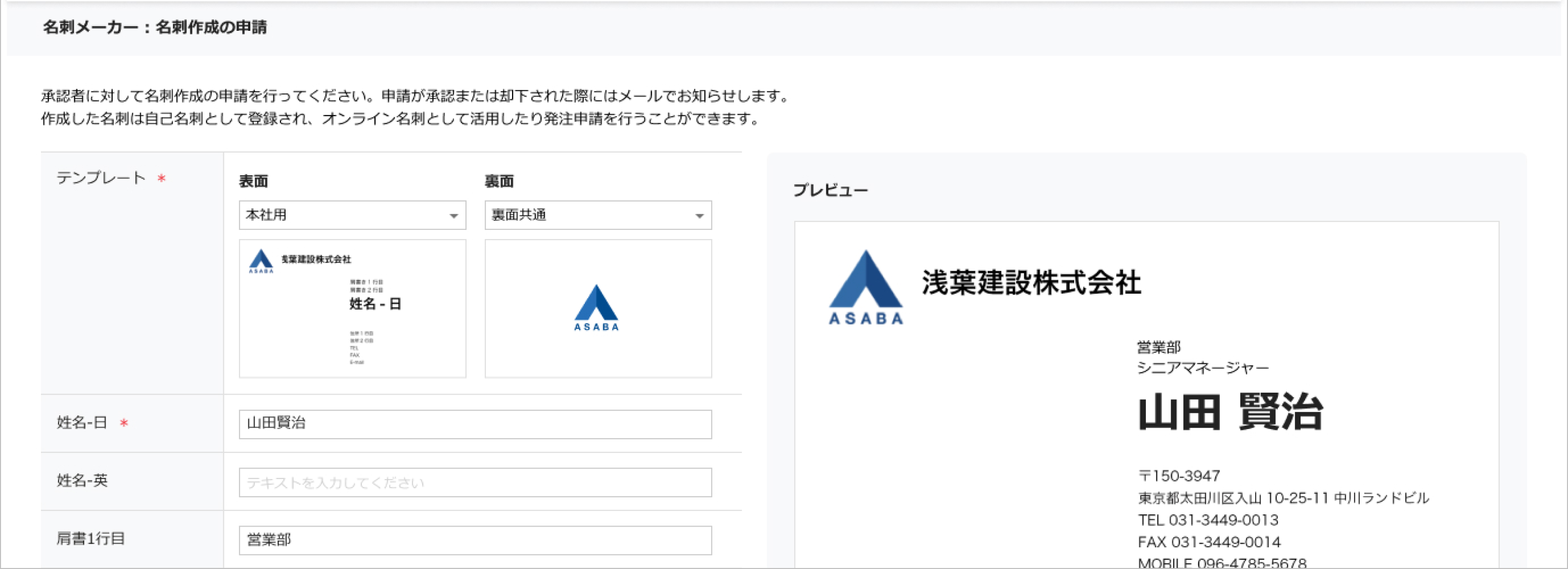Click the 名刺メーカー：名刺作成の申請 page header
Screen dimensions: 1568x569
point(155,27)
